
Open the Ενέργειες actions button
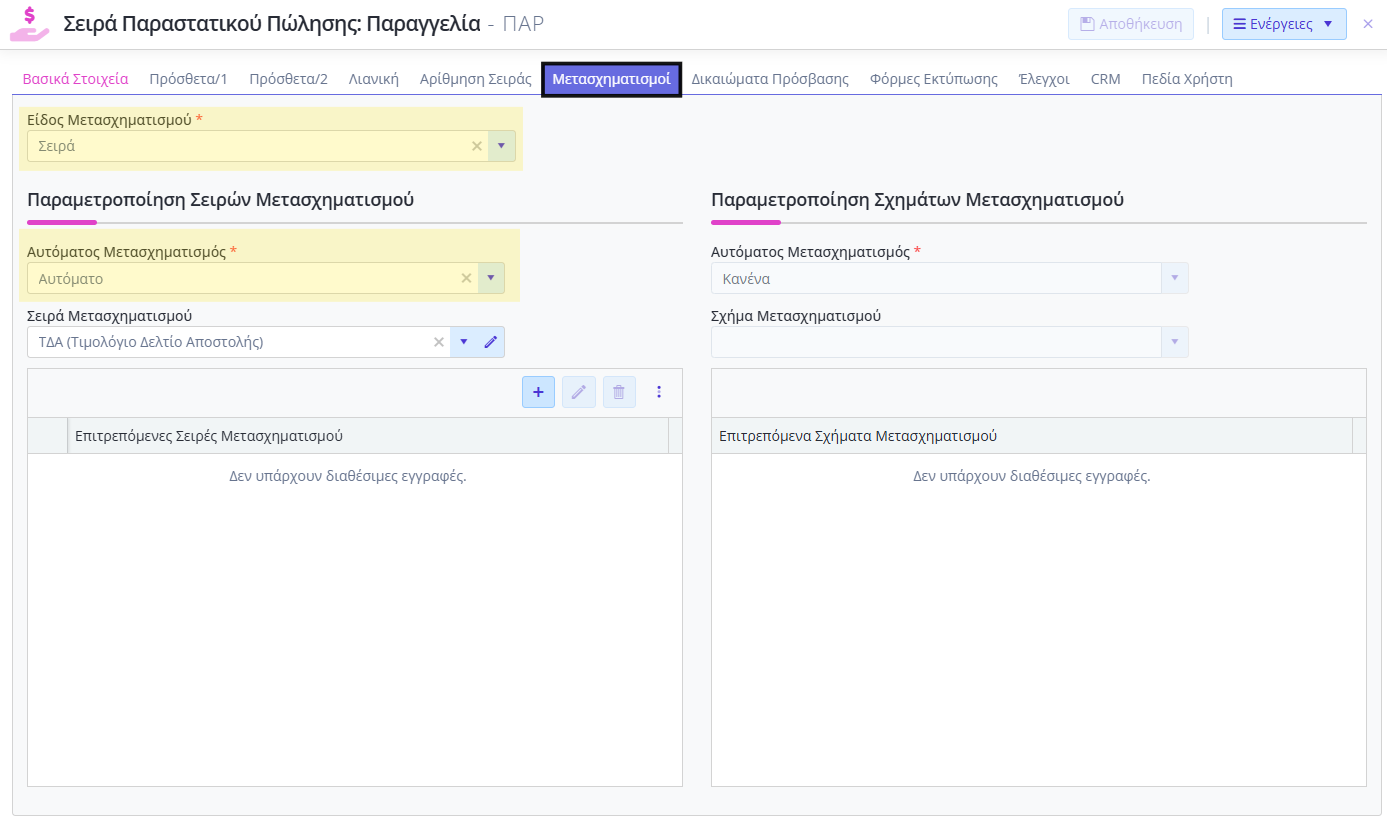coord(1283,24)
